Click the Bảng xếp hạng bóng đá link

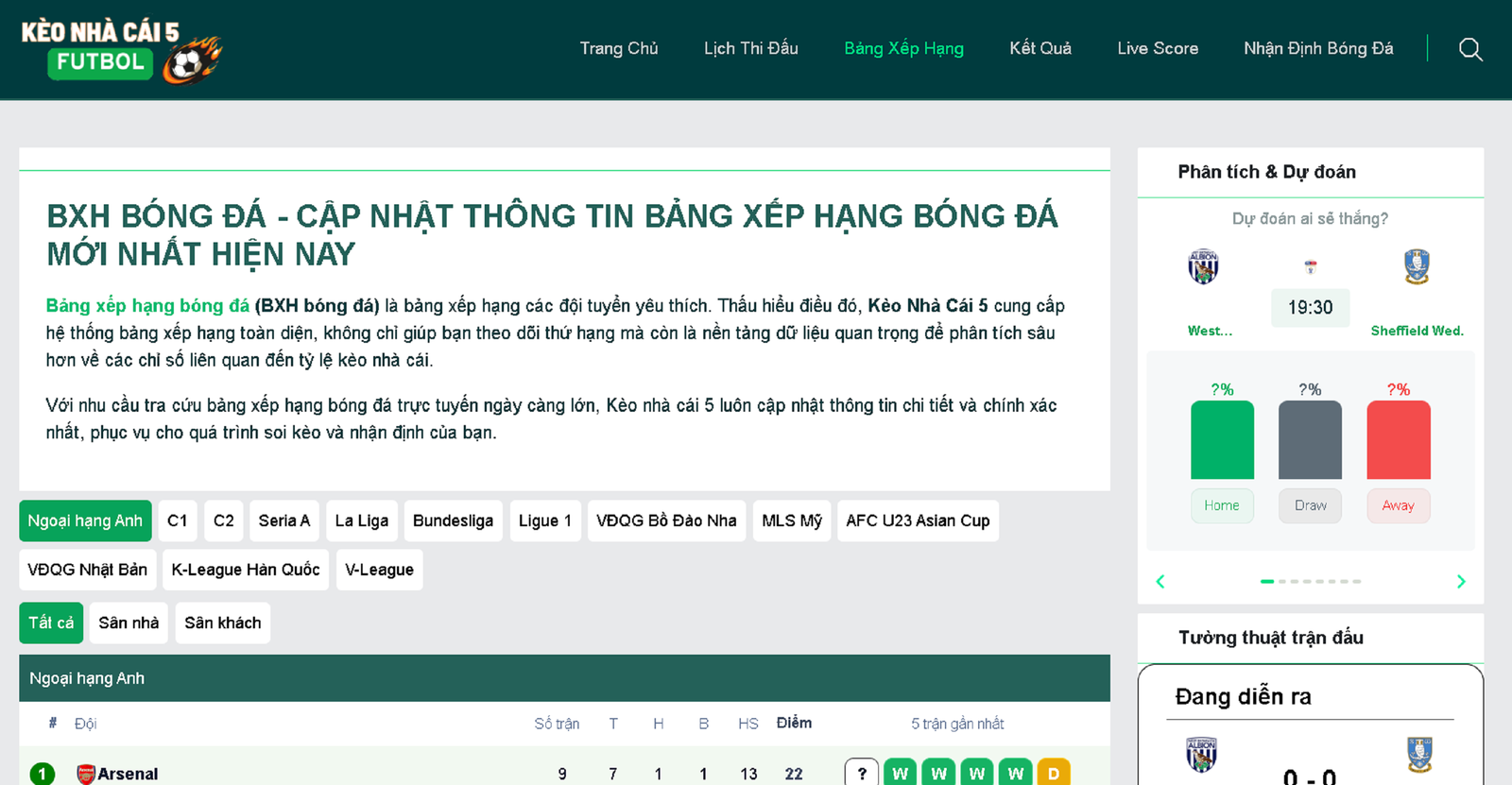pos(147,306)
